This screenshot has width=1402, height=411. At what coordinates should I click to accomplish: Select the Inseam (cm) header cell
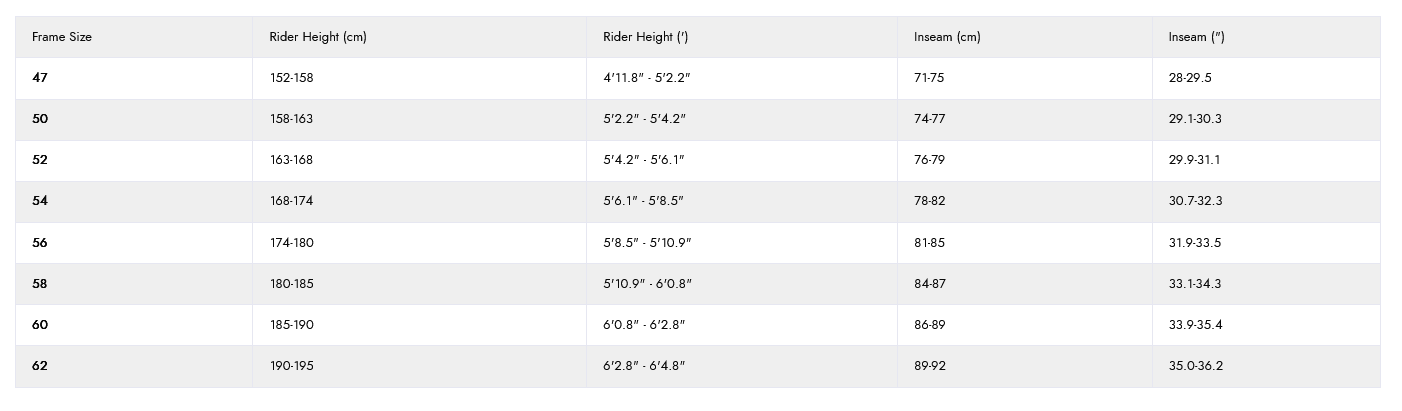[x=947, y=37]
